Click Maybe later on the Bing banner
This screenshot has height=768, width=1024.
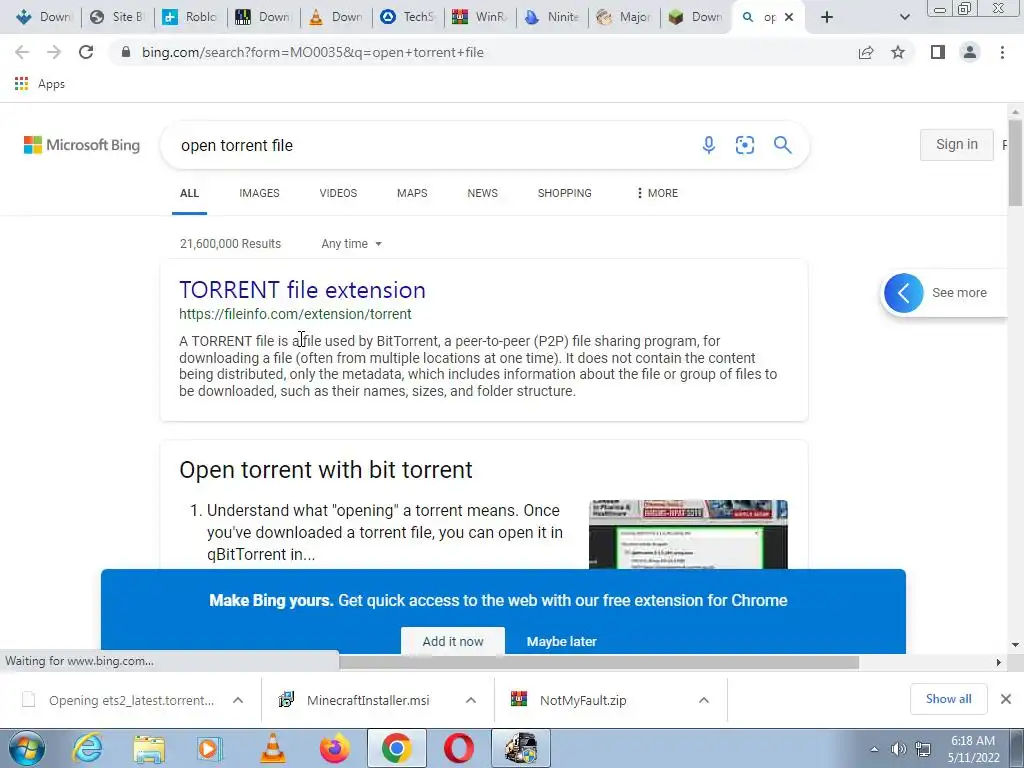click(562, 641)
